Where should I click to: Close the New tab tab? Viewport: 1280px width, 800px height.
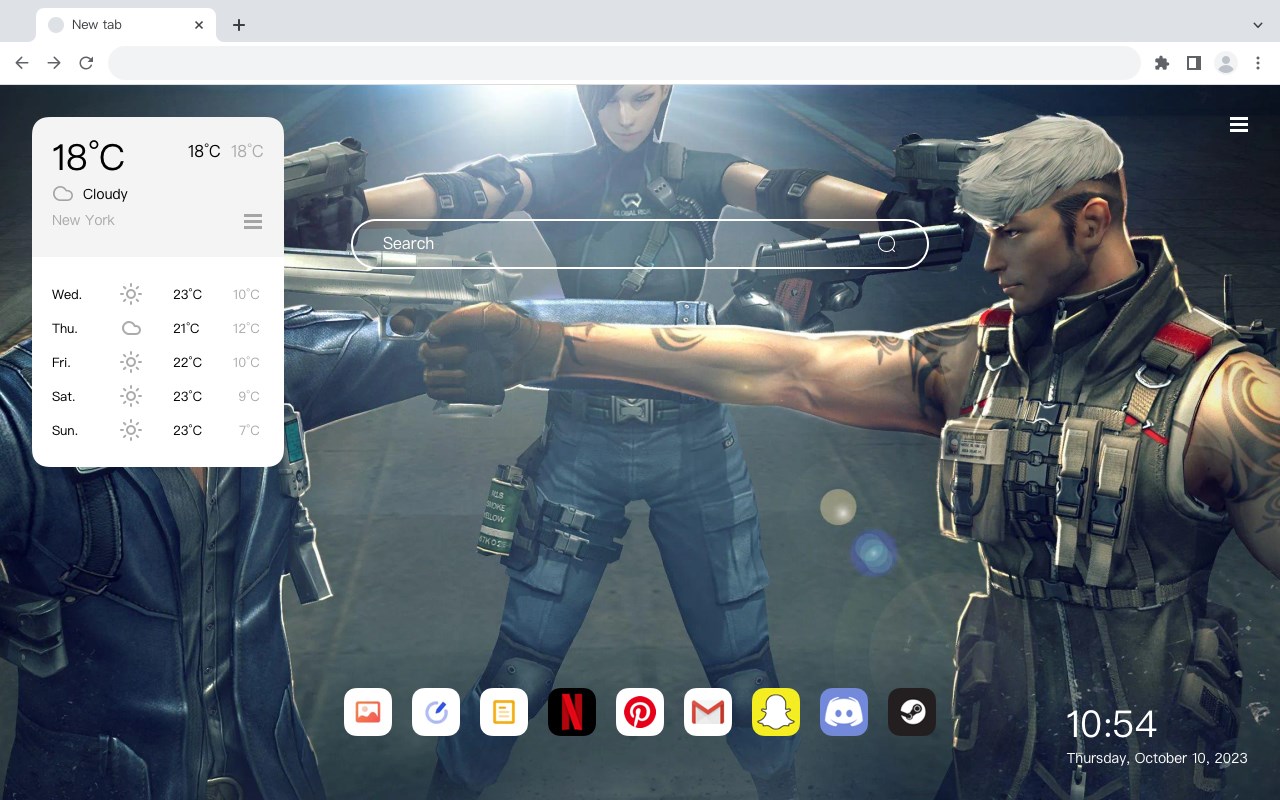(199, 25)
